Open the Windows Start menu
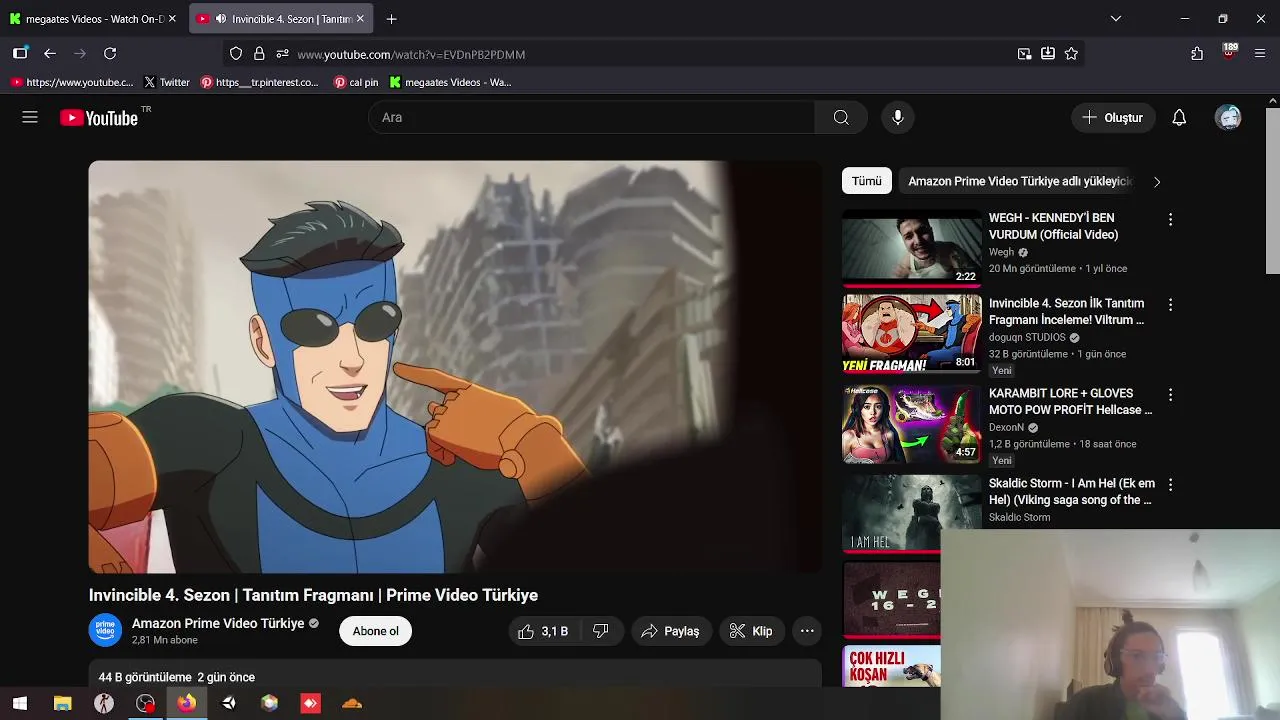The width and height of the screenshot is (1280, 720). (20, 703)
